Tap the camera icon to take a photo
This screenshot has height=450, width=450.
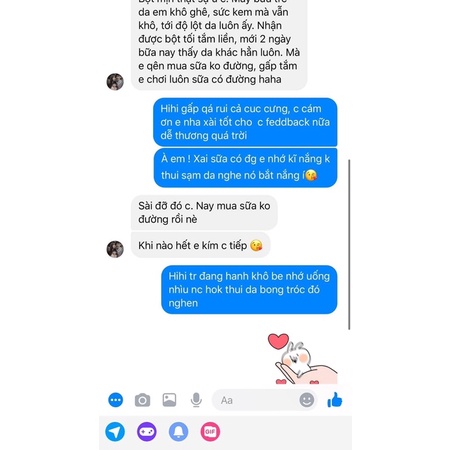(x=142, y=400)
